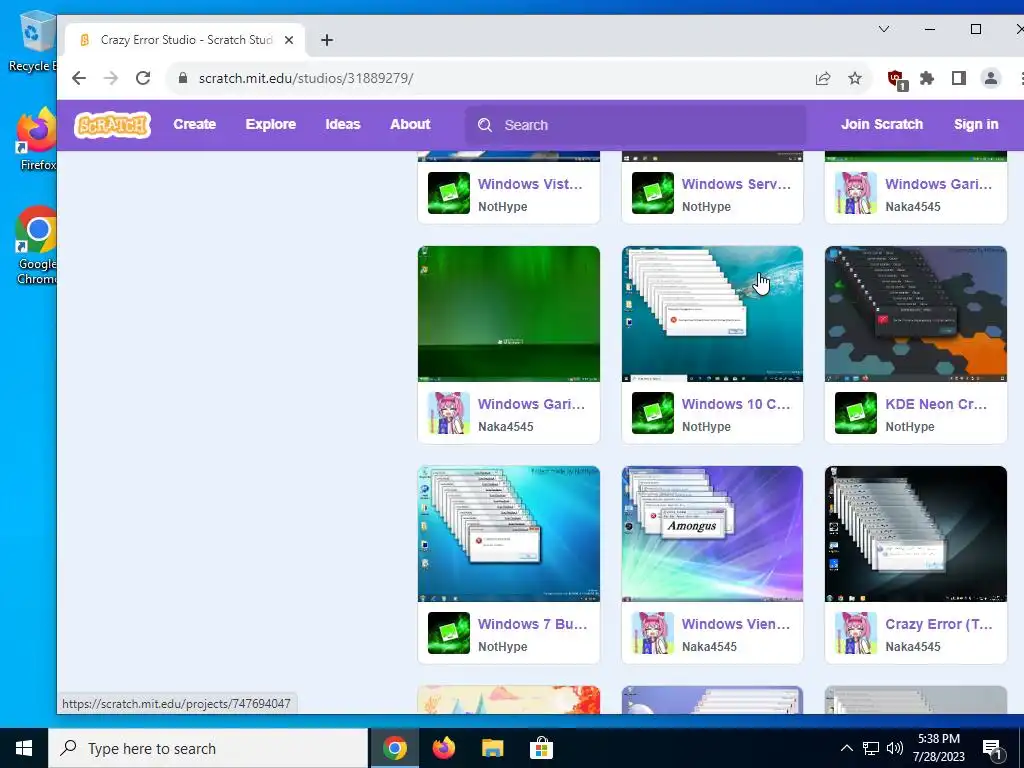
Task: Toggle the Chrome side panel icon
Action: click(959, 78)
